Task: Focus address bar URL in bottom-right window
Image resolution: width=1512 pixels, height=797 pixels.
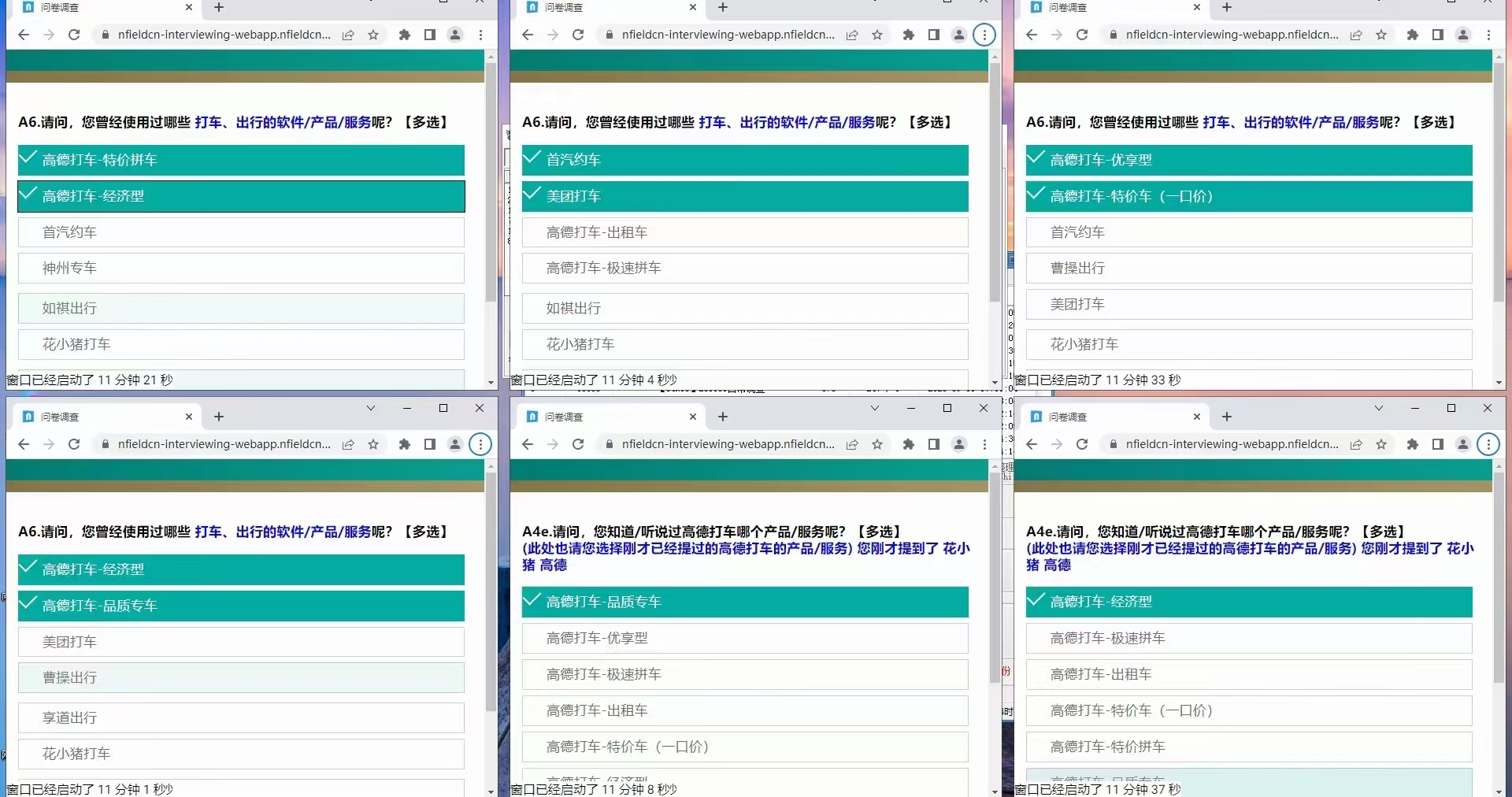Action: pyautogui.click(x=1232, y=444)
